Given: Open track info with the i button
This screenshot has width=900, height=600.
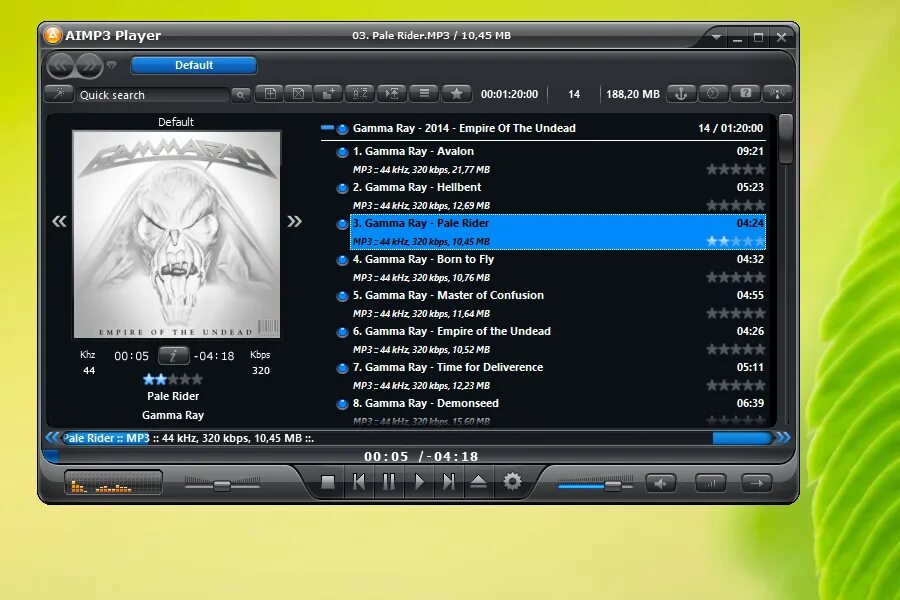Looking at the screenshot, I should pos(173,356).
